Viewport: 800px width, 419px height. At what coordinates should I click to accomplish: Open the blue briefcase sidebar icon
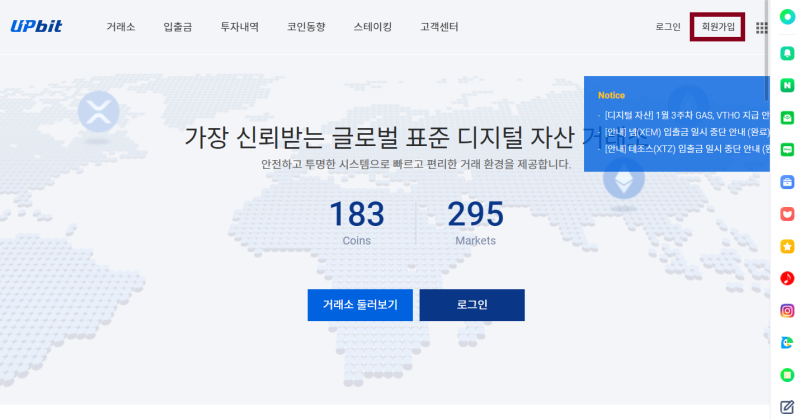pyautogui.click(x=787, y=182)
